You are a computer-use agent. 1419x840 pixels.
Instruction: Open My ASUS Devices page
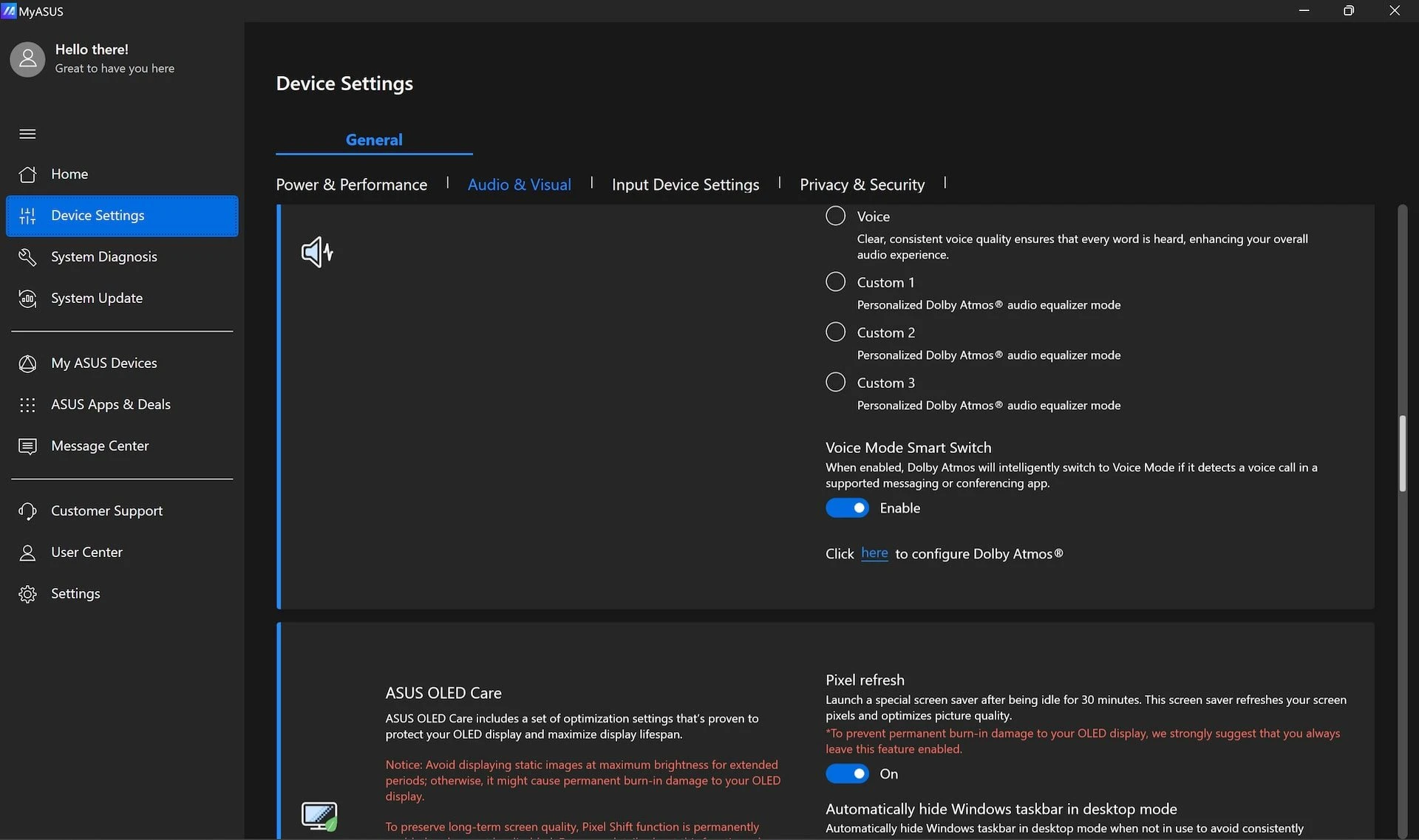pos(122,363)
